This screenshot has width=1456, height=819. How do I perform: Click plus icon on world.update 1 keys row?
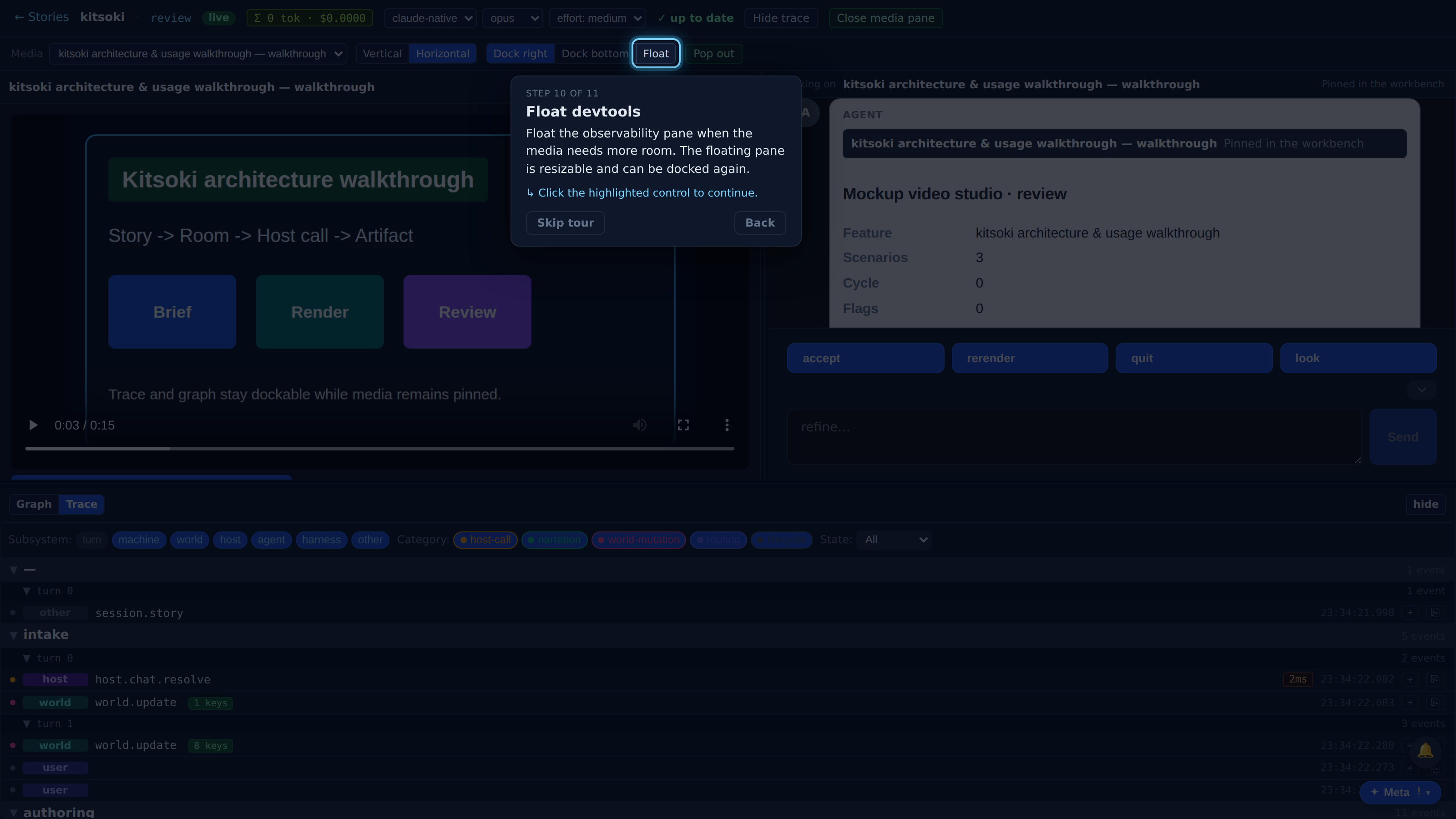pos(1410,703)
